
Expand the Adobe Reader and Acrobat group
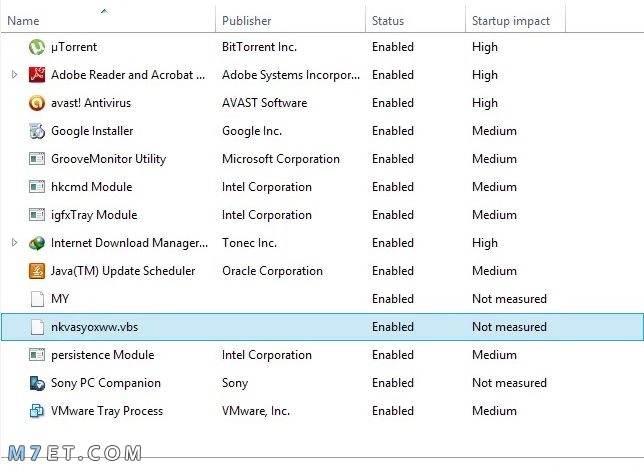coord(14,75)
